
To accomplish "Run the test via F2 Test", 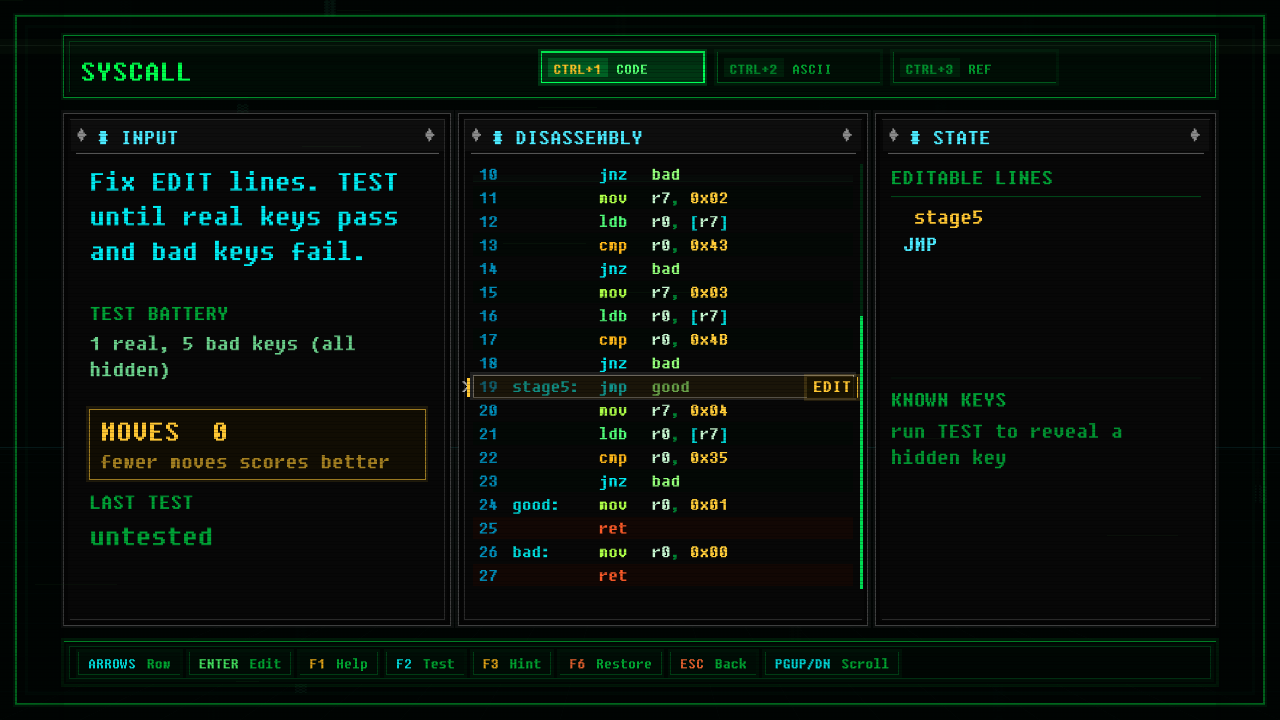I will tap(425, 664).
